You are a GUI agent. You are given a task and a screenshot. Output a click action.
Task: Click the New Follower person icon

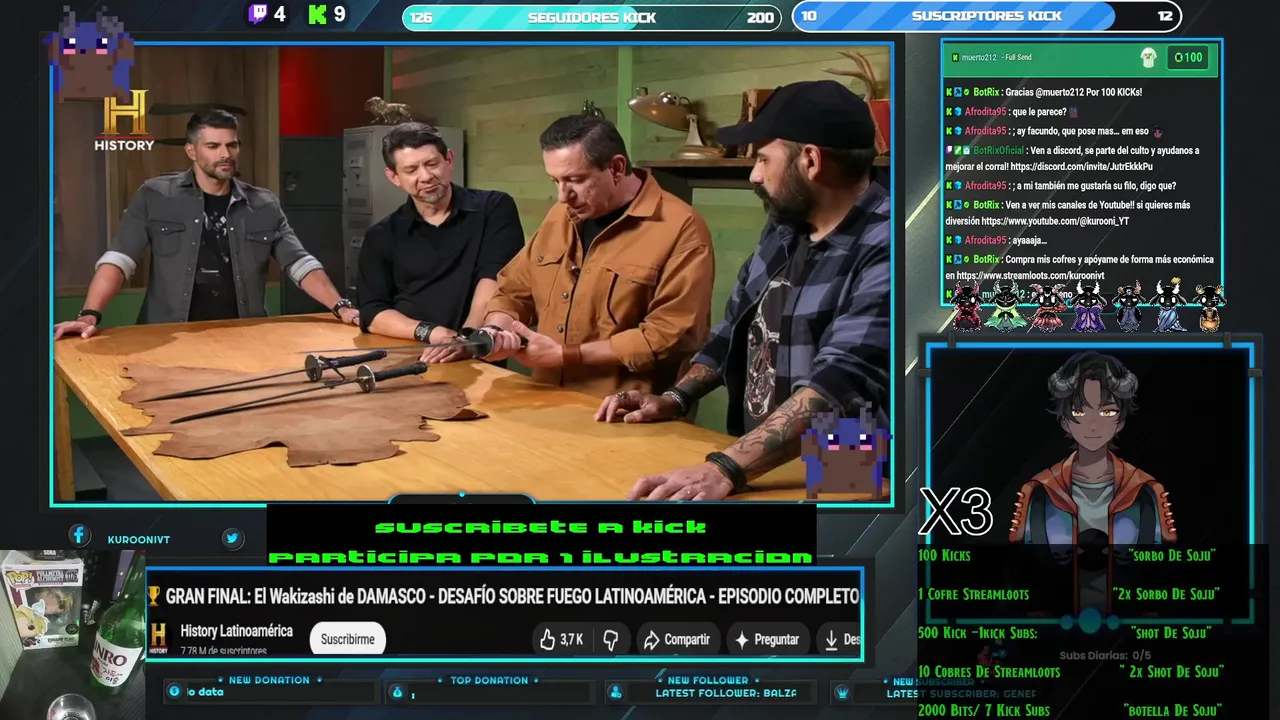click(x=616, y=692)
